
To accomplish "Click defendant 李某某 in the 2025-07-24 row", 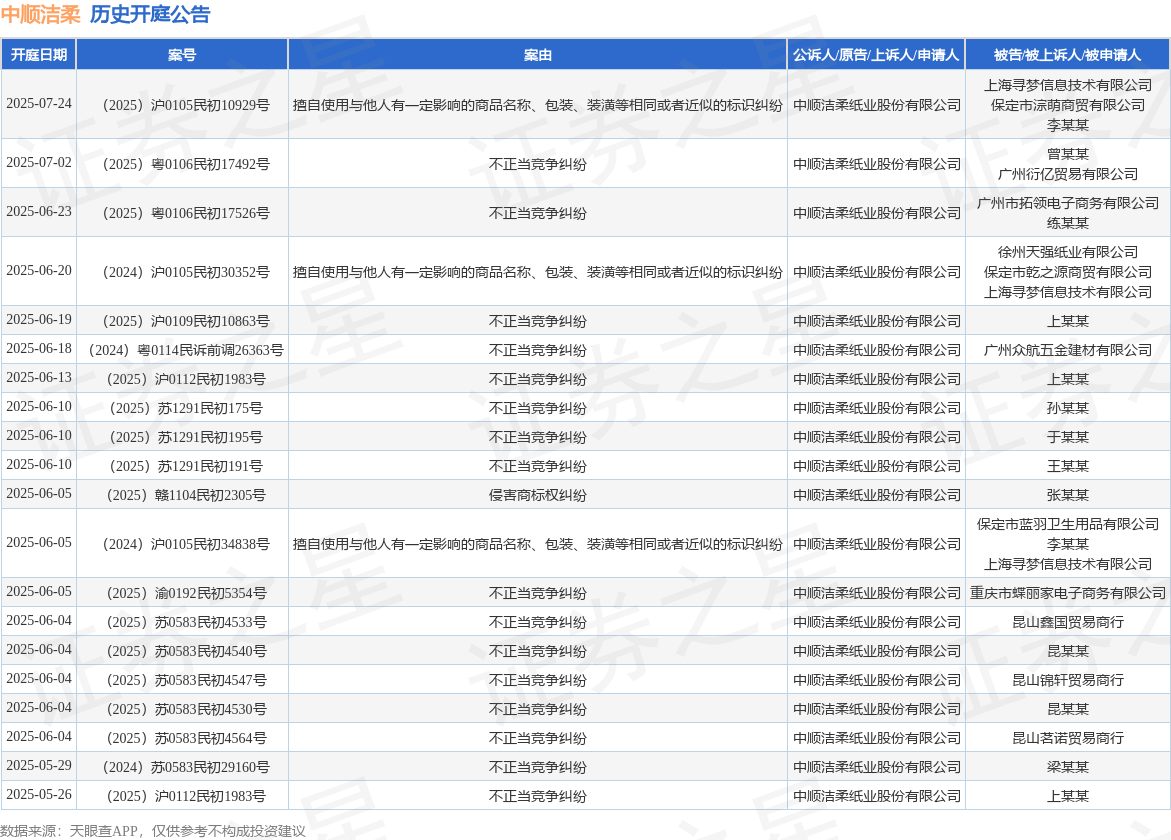I will 1067,125.
